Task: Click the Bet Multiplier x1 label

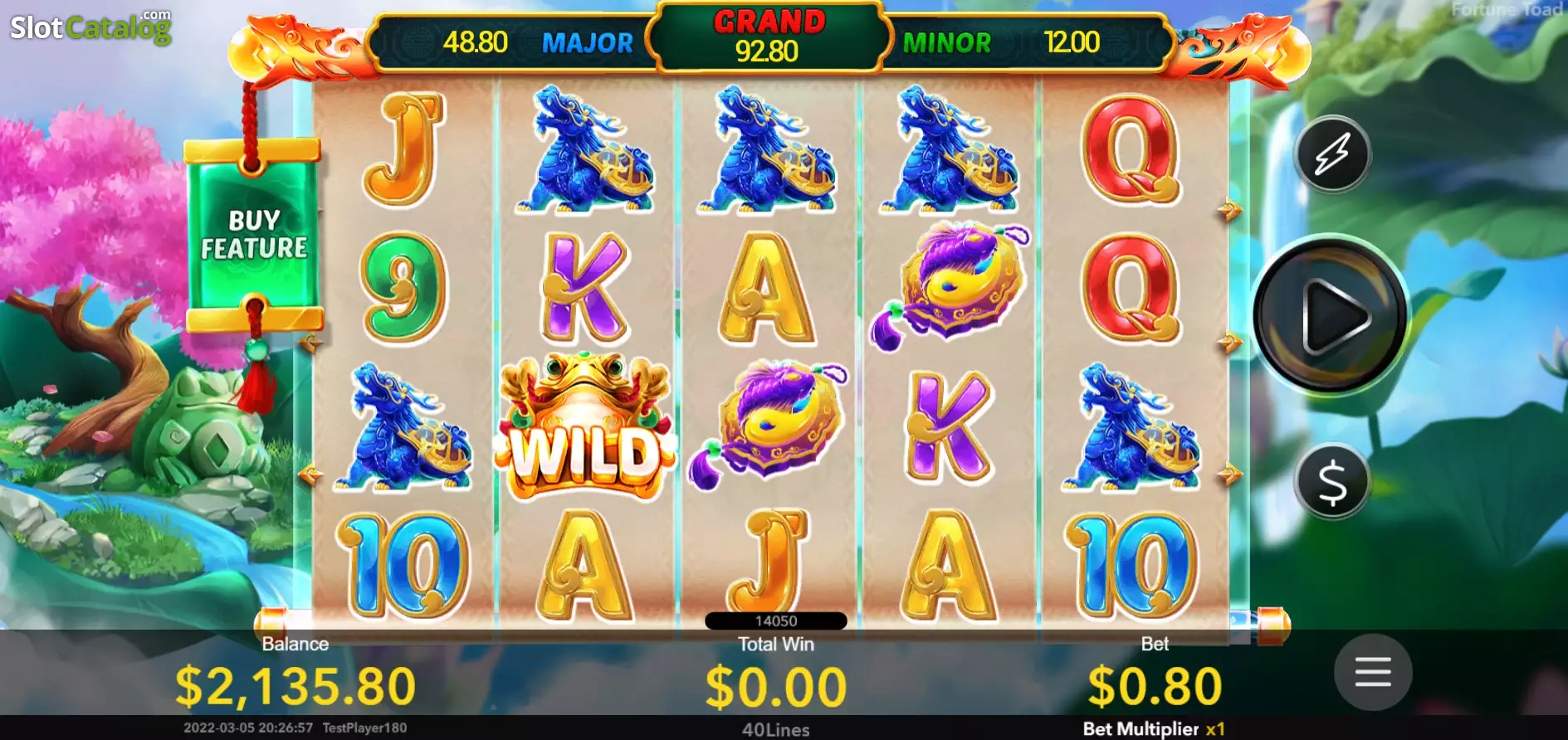Action: pos(1154,729)
